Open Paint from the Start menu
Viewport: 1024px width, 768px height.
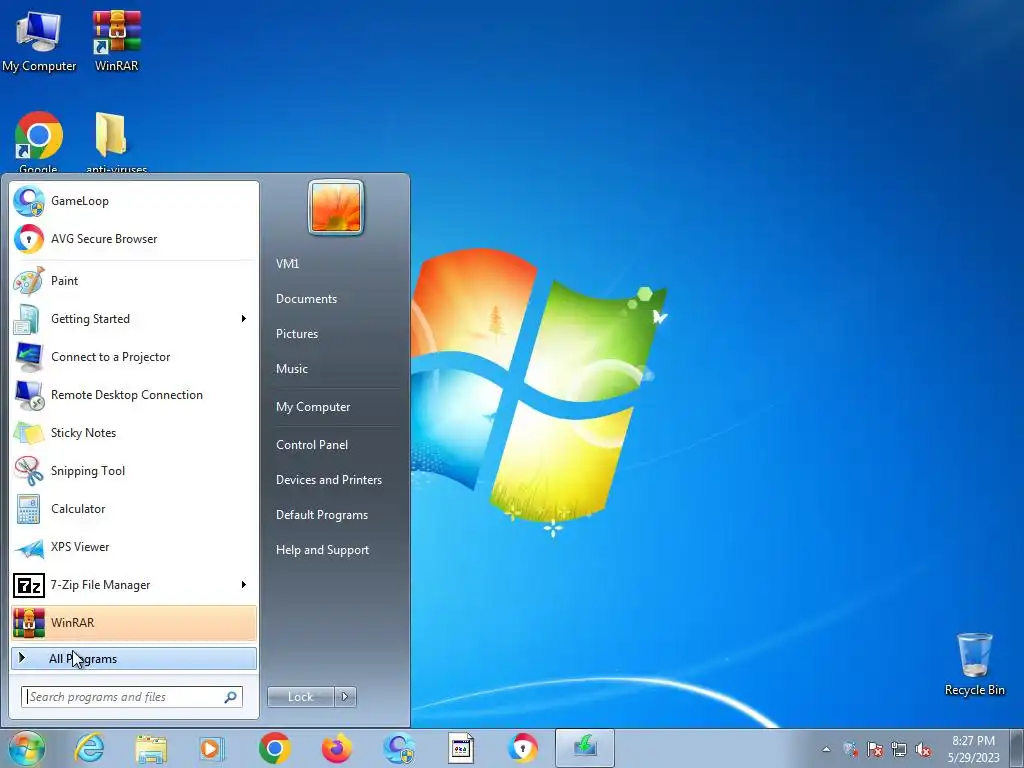point(134,281)
